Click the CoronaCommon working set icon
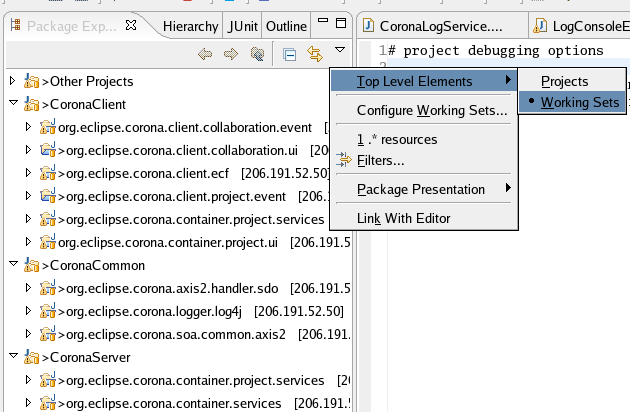Viewport: 630px width, 412px height. (31, 264)
